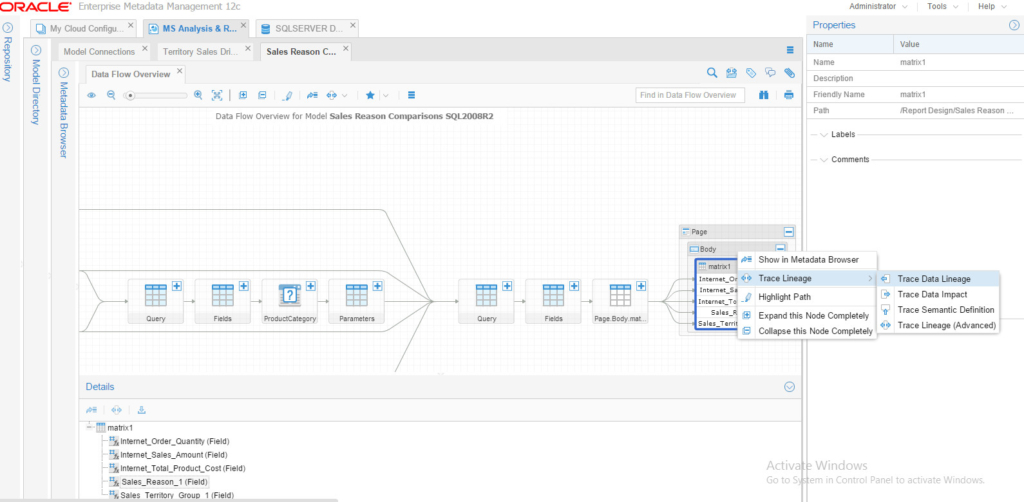Image resolution: width=1024 pixels, height=502 pixels.
Task: Click the printer icon
Action: pyautogui.click(x=789, y=95)
